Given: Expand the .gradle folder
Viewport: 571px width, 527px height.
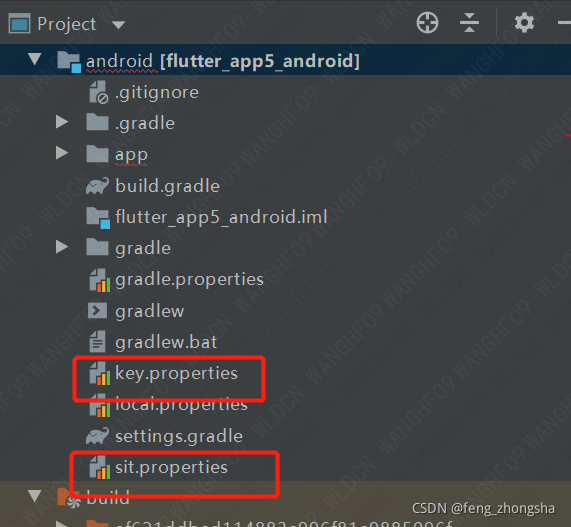Looking at the screenshot, I should [x=62, y=122].
